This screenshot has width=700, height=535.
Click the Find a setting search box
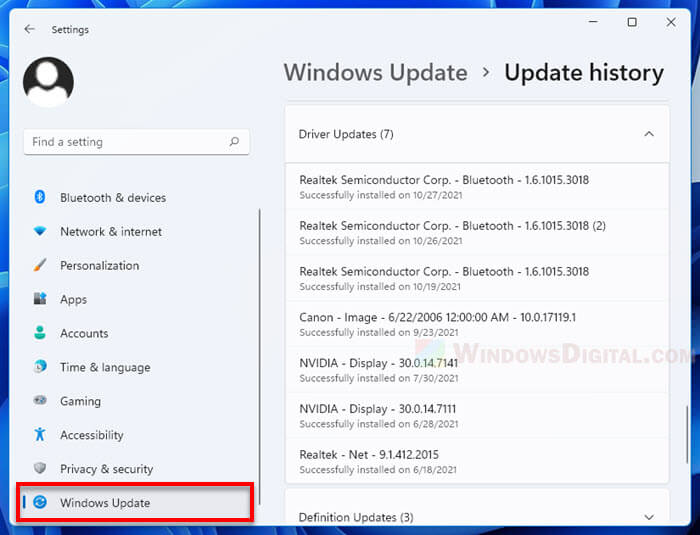tap(137, 142)
